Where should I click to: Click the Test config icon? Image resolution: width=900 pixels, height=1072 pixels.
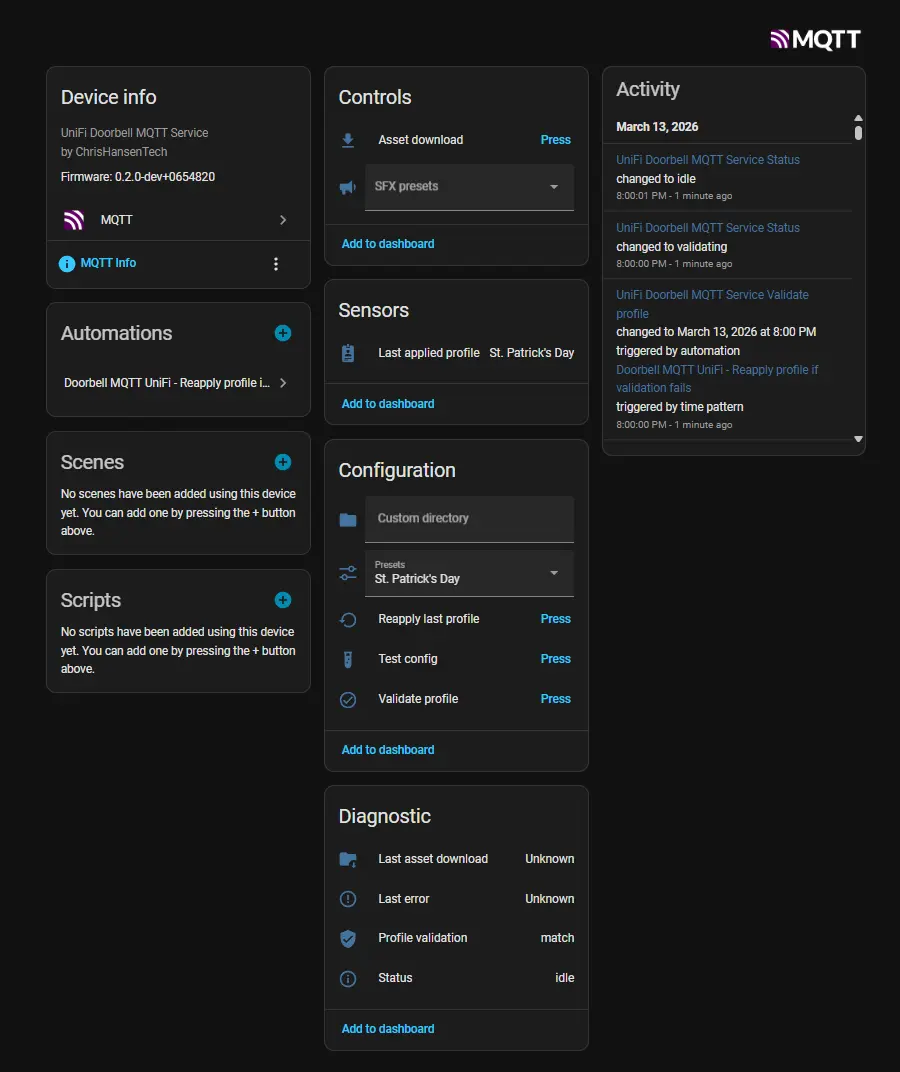click(x=348, y=659)
